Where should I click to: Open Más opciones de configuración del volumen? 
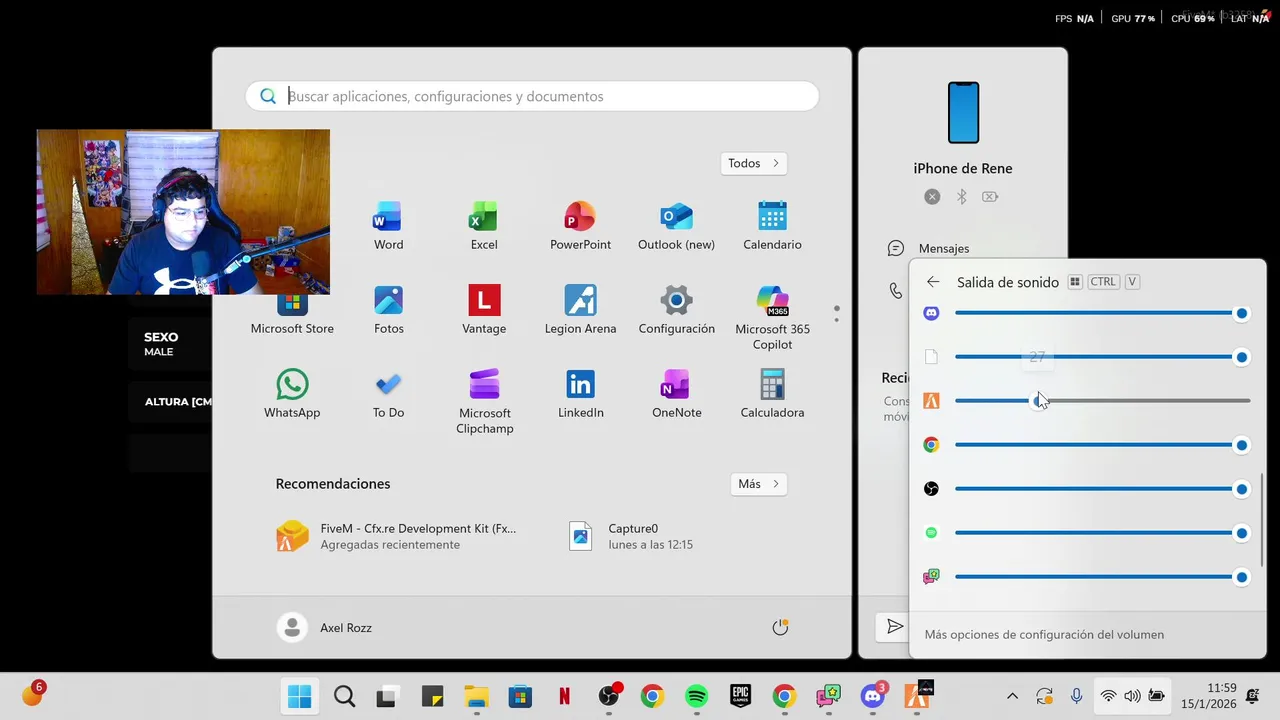coord(1044,634)
